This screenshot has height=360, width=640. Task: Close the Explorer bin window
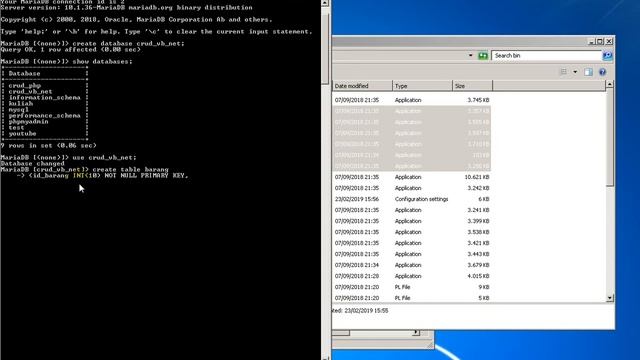(609, 41)
